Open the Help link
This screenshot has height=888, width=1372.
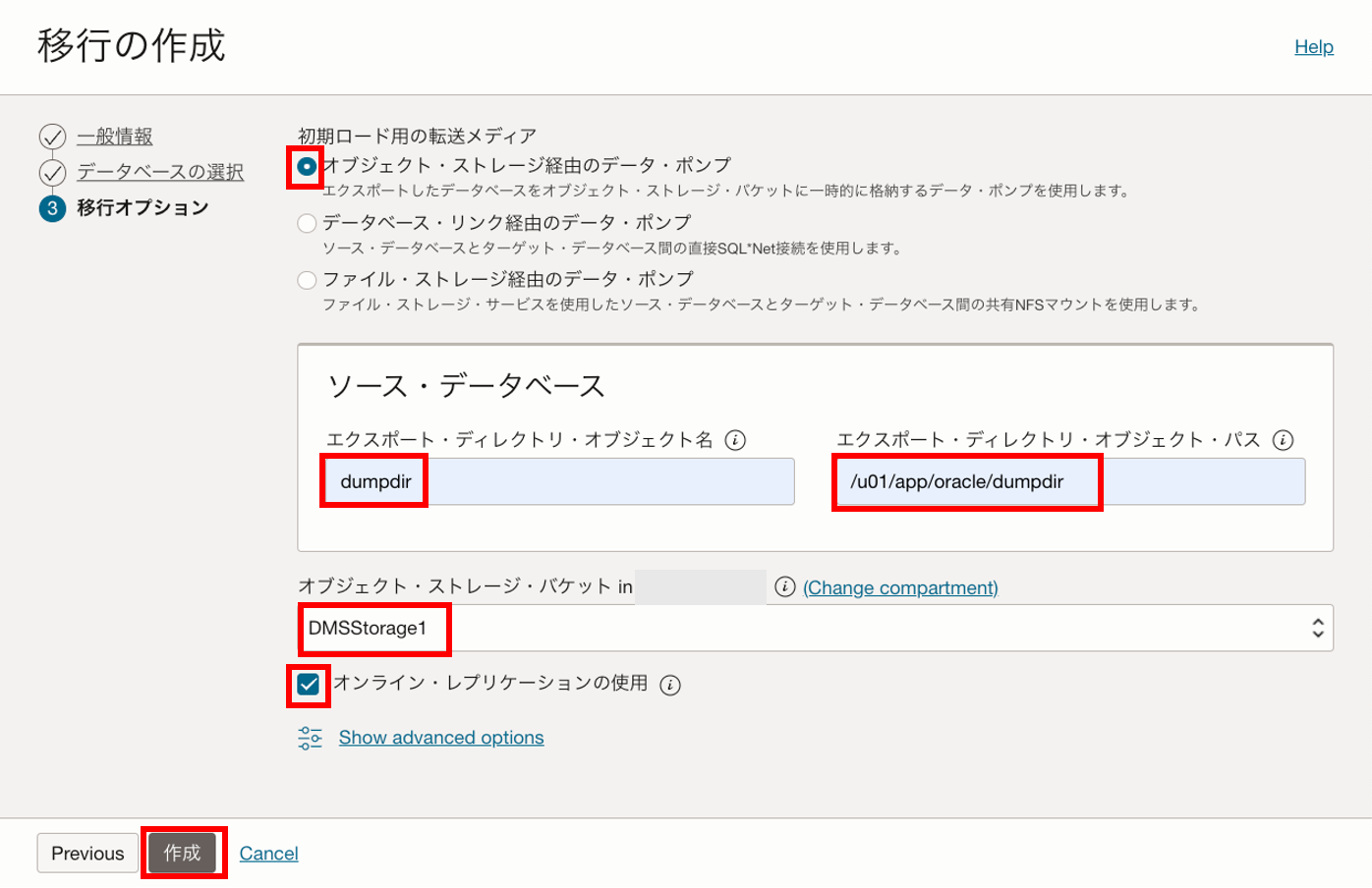[x=1314, y=46]
